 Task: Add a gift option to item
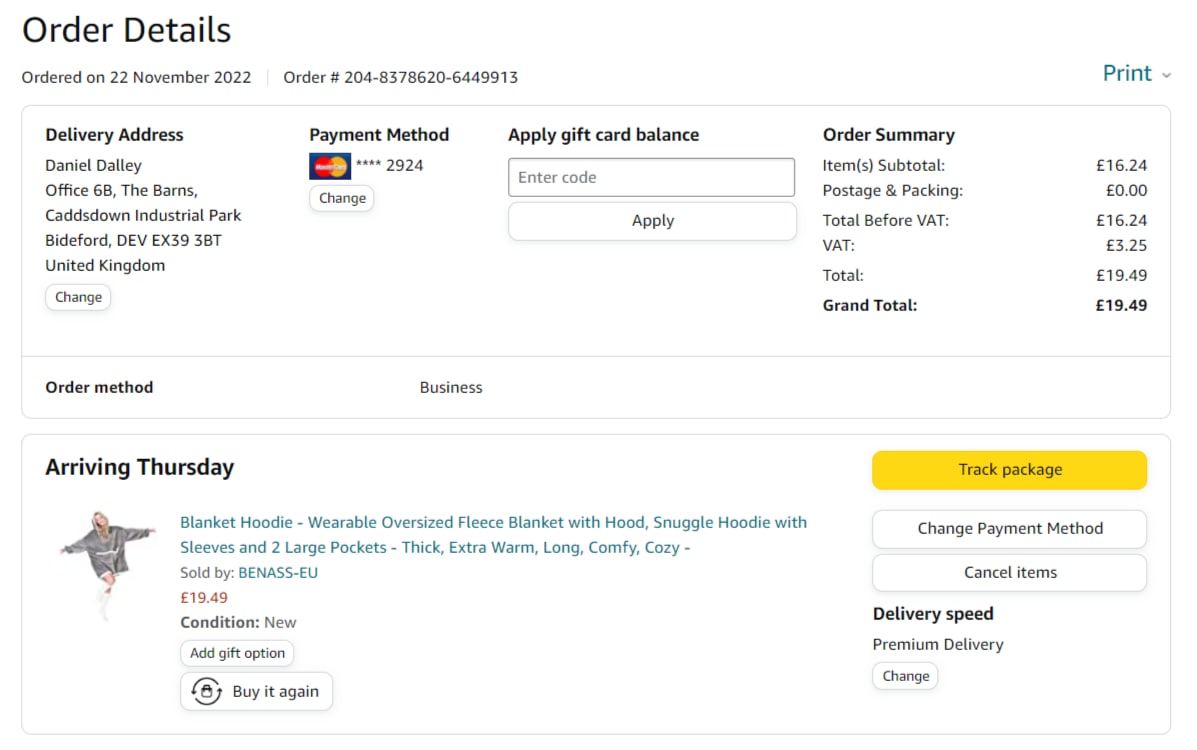click(237, 653)
